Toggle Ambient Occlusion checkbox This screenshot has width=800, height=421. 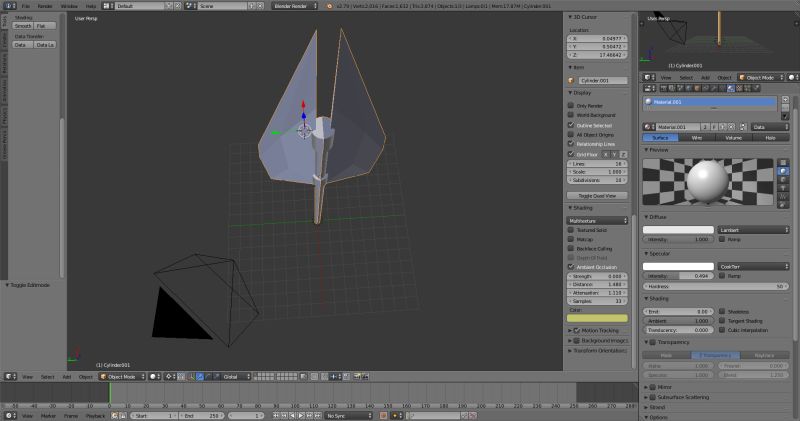tap(571, 266)
